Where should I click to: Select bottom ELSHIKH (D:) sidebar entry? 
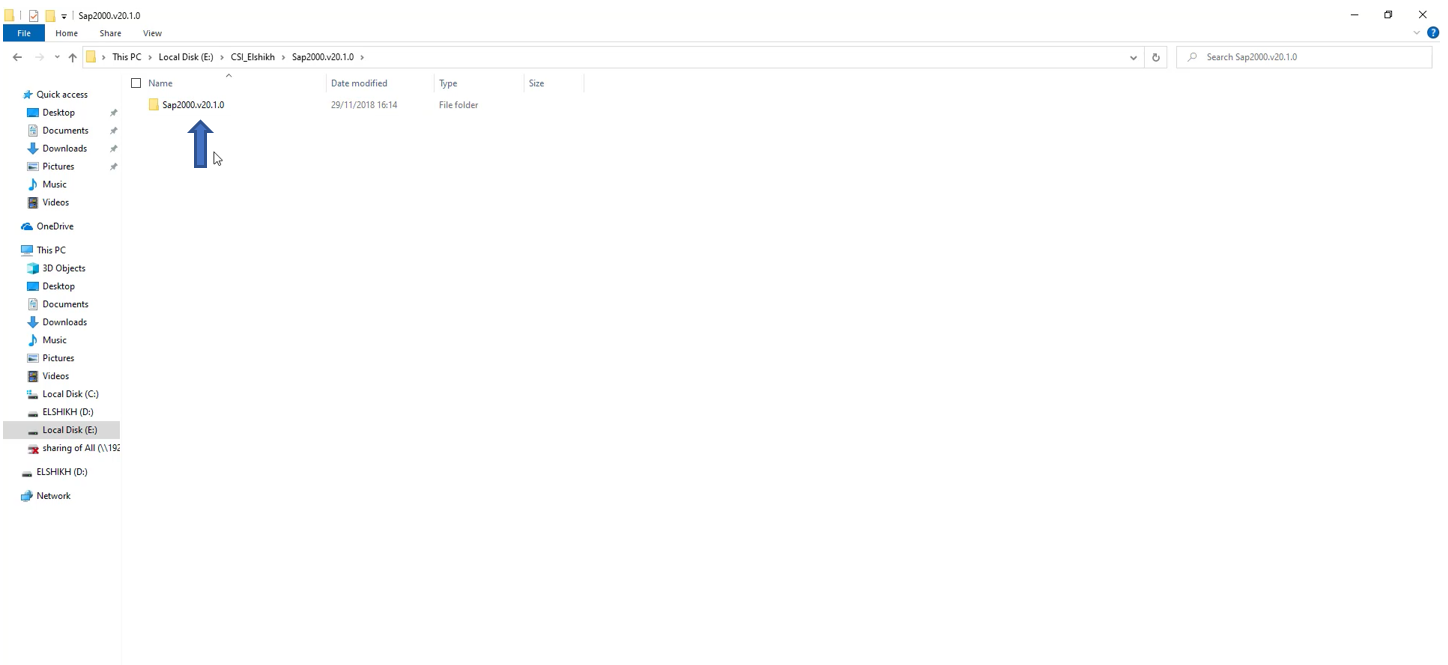click(61, 472)
